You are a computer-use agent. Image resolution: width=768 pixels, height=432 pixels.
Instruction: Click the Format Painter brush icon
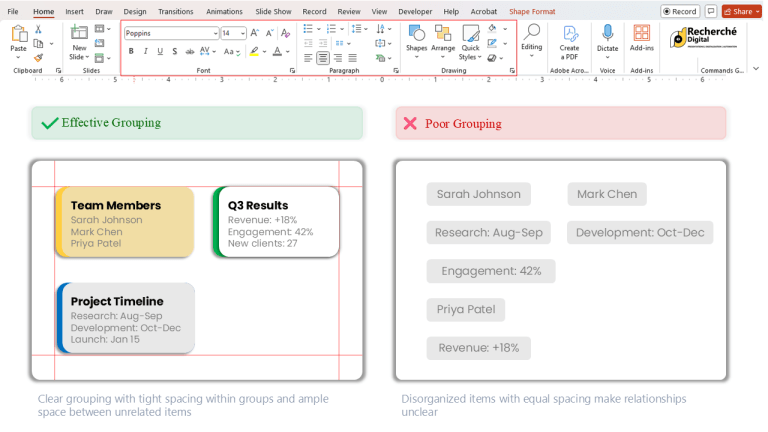tap(38, 57)
